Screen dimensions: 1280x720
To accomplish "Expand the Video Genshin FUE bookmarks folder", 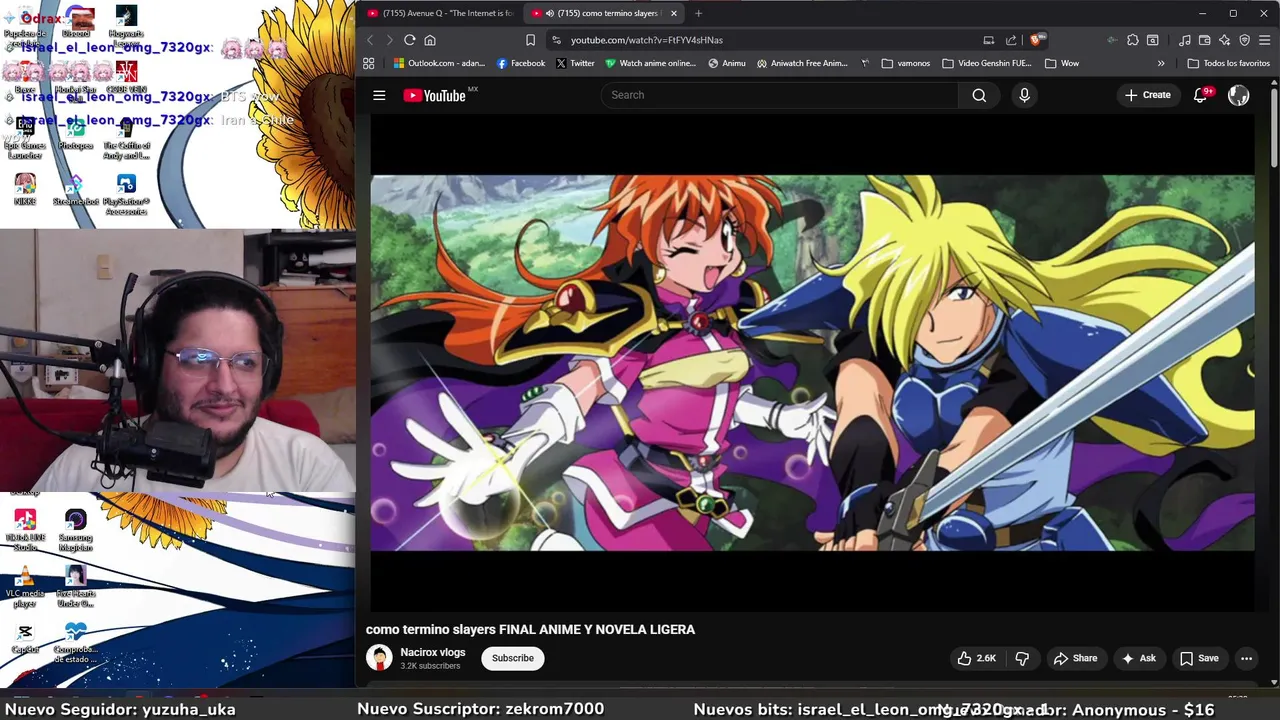I will [x=987, y=63].
